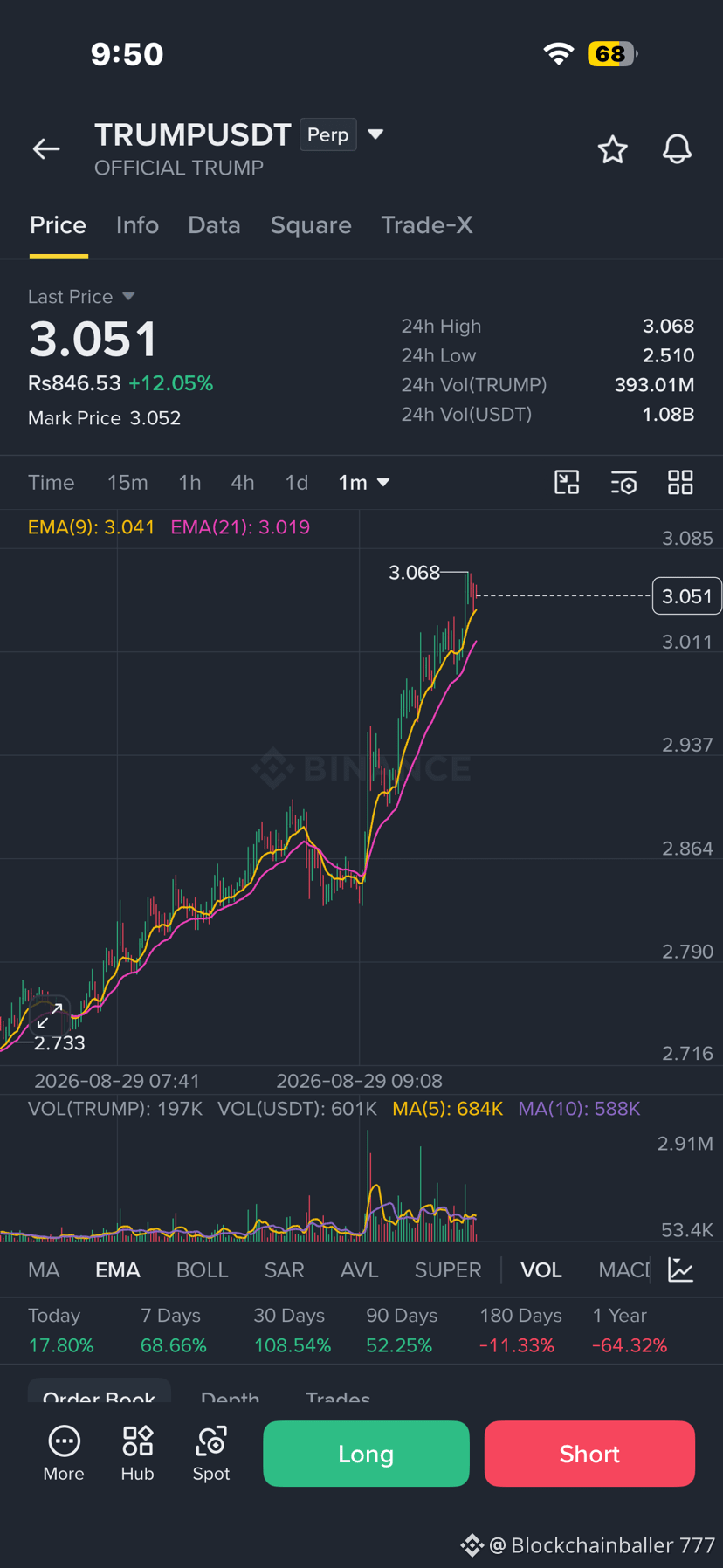
Task: Tap the green Long button
Action: point(366,1454)
